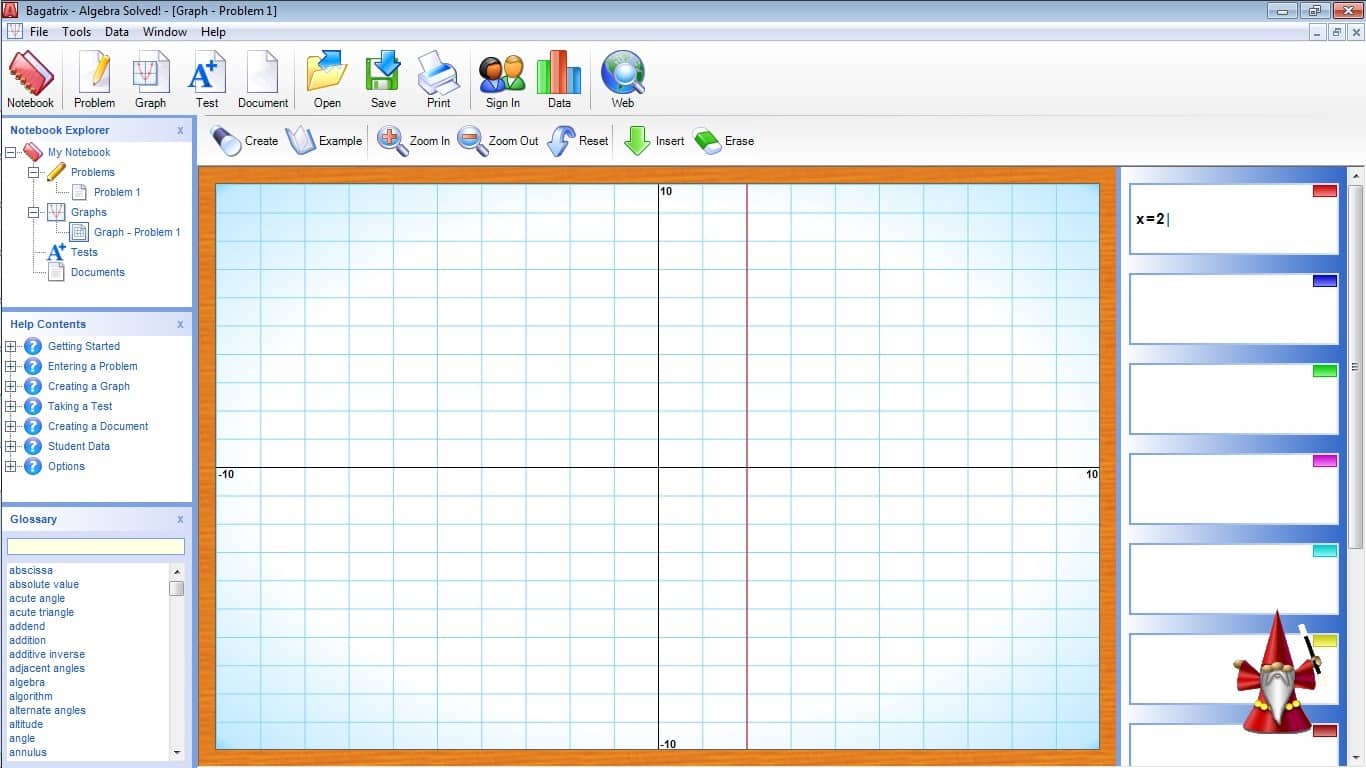Click the Erase tool icon
Viewport: 1366px width, 768px height.
point(708,141)
